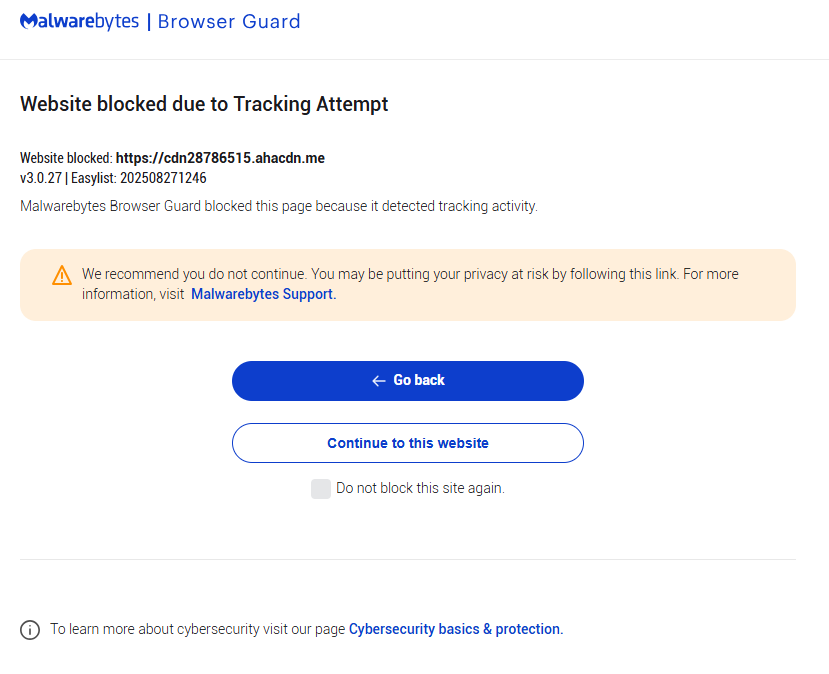
Task: Click the blocked URL cdn28786515.ahacdn.me
Action: click(220, 158)
